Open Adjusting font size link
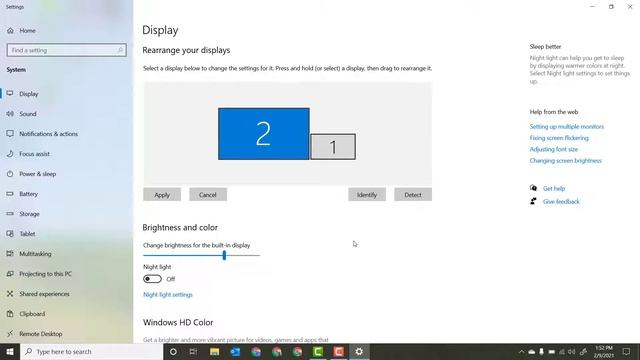 click(553, 149)
